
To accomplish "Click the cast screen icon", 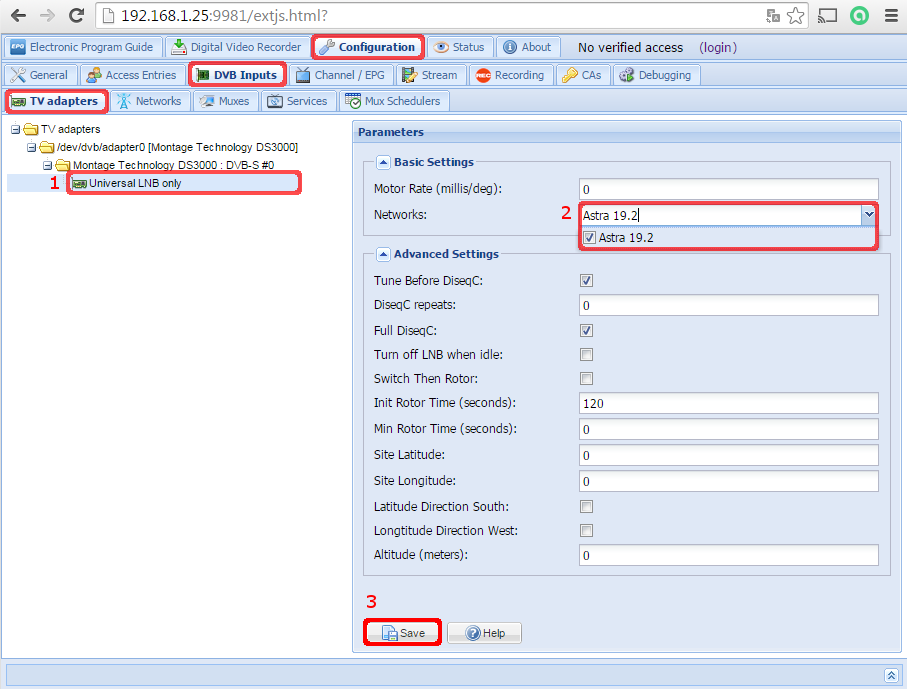I will [827, 16].
